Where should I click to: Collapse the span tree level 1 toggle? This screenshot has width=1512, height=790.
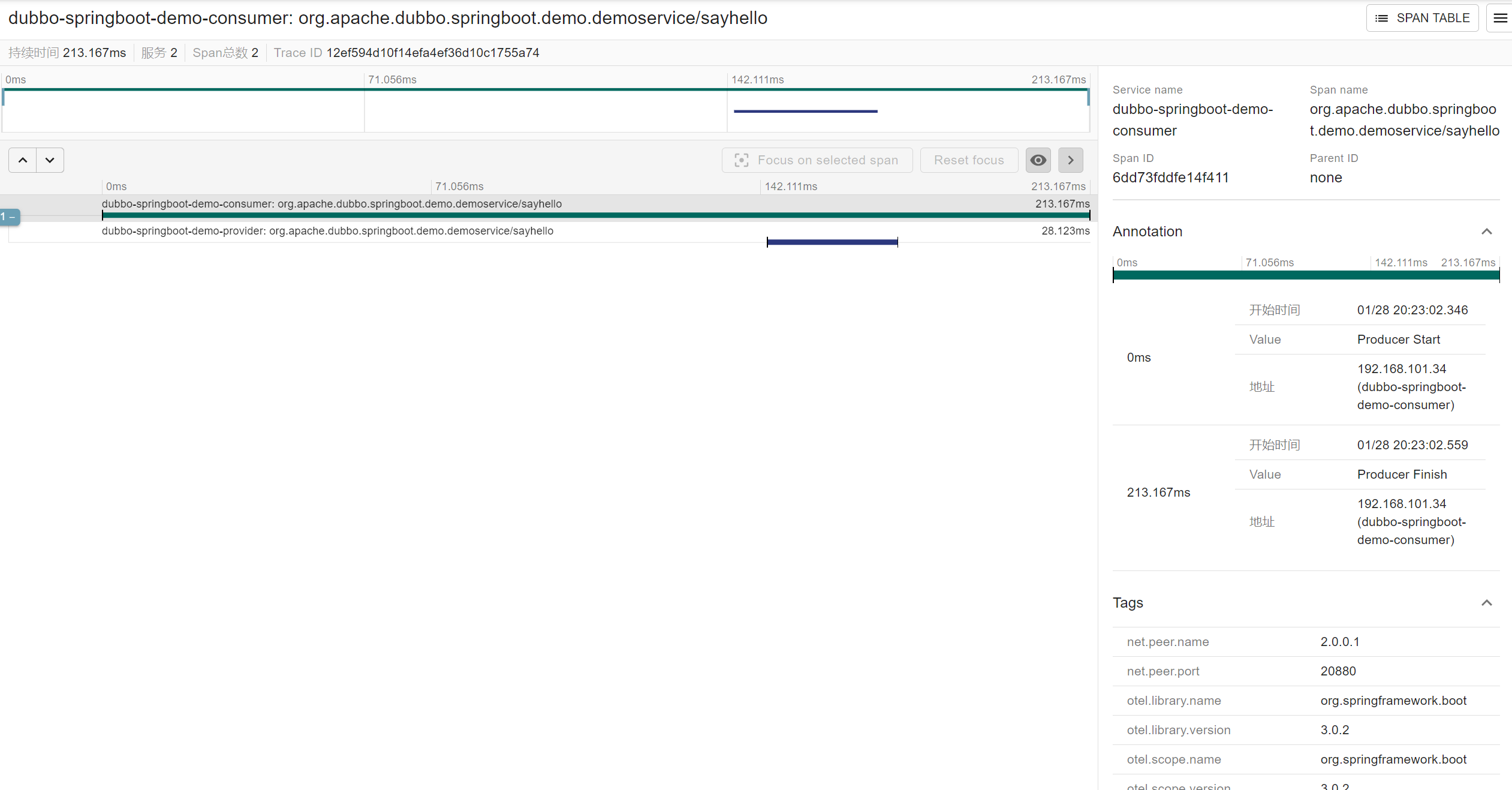(x=10, y=217)
